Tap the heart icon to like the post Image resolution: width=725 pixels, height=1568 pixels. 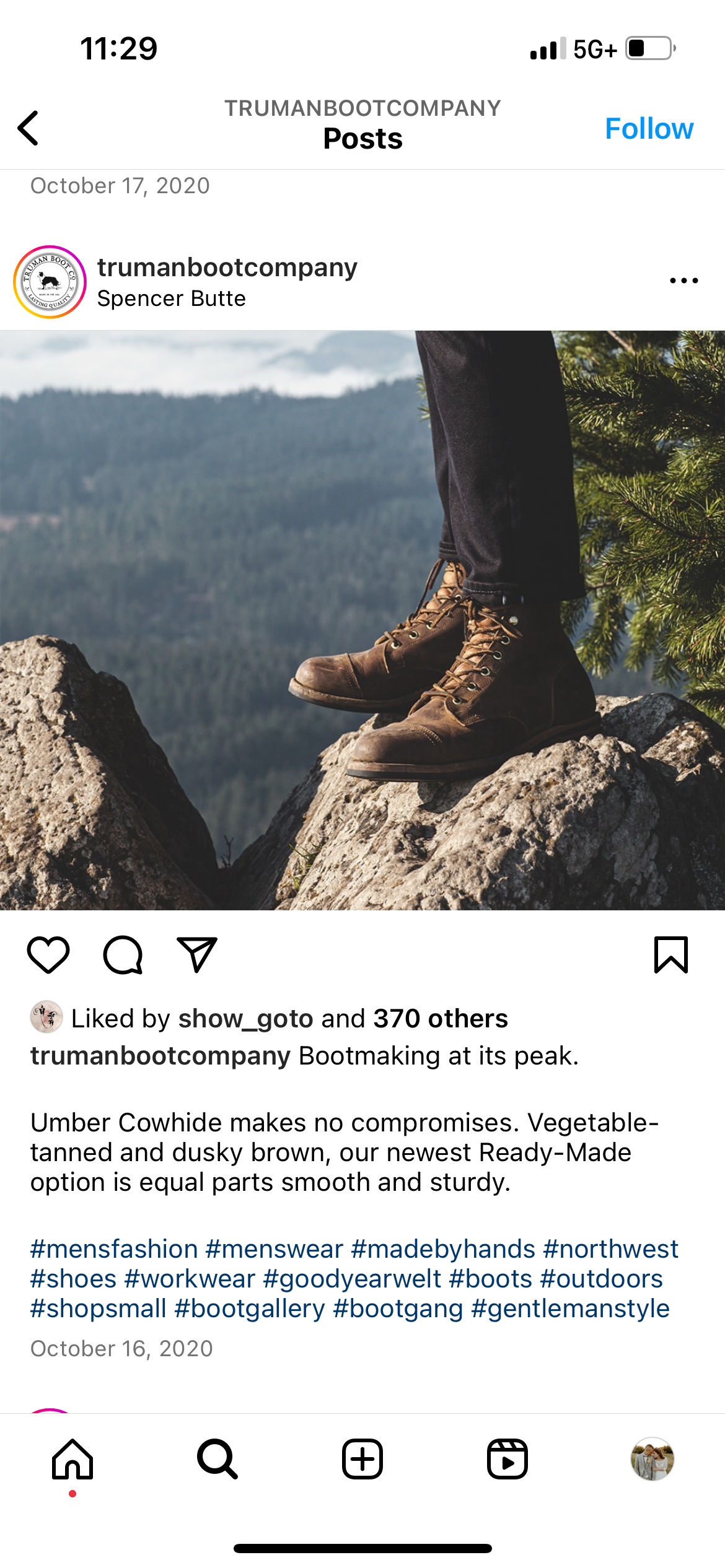[x=48, y=955]
